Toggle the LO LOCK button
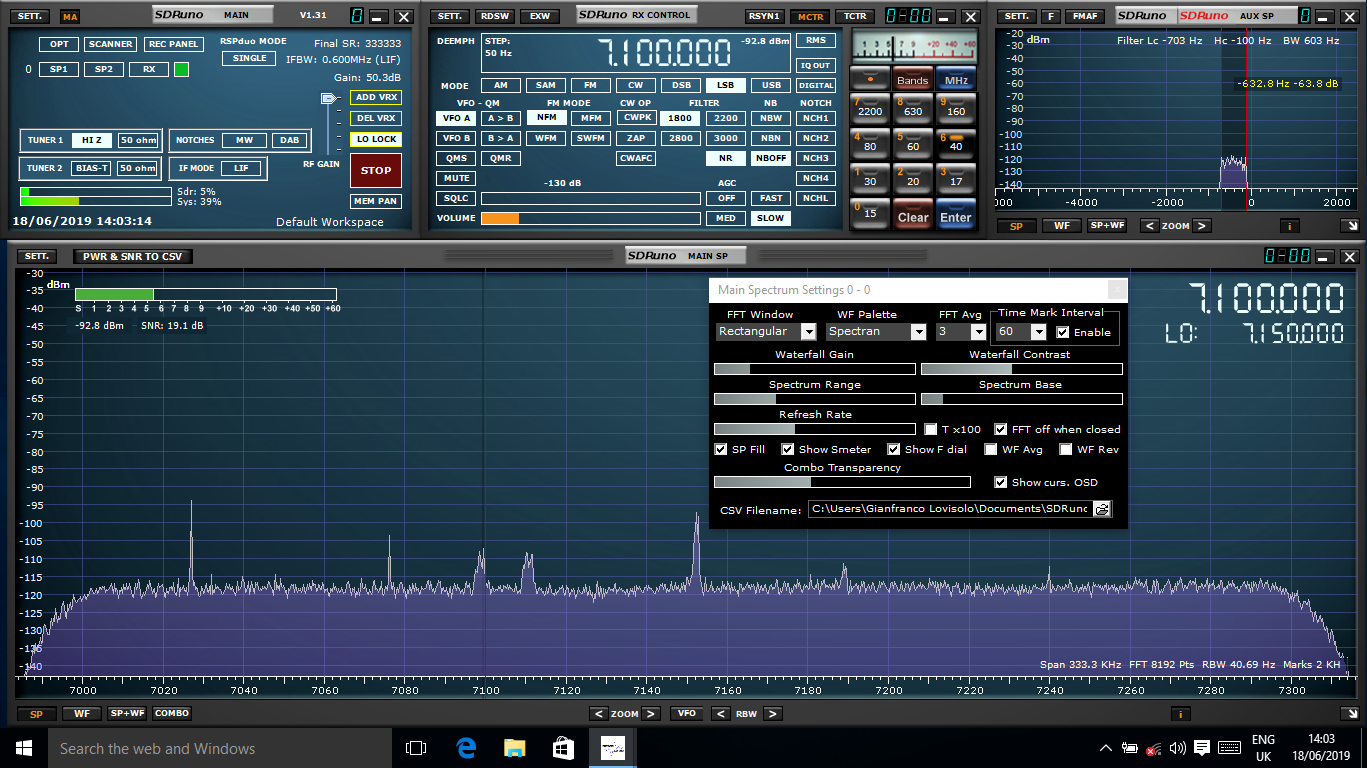This screenshot has width=1367, height=768. tap(376, 139)
